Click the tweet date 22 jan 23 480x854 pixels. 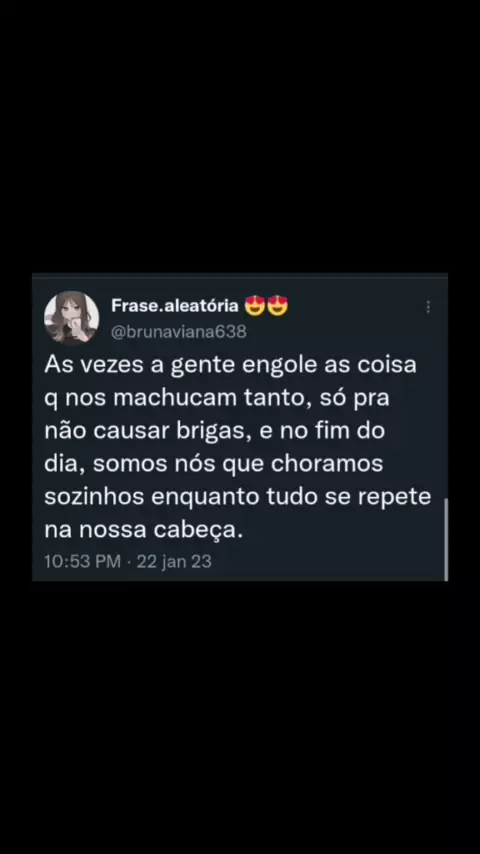tap(174, 562)
